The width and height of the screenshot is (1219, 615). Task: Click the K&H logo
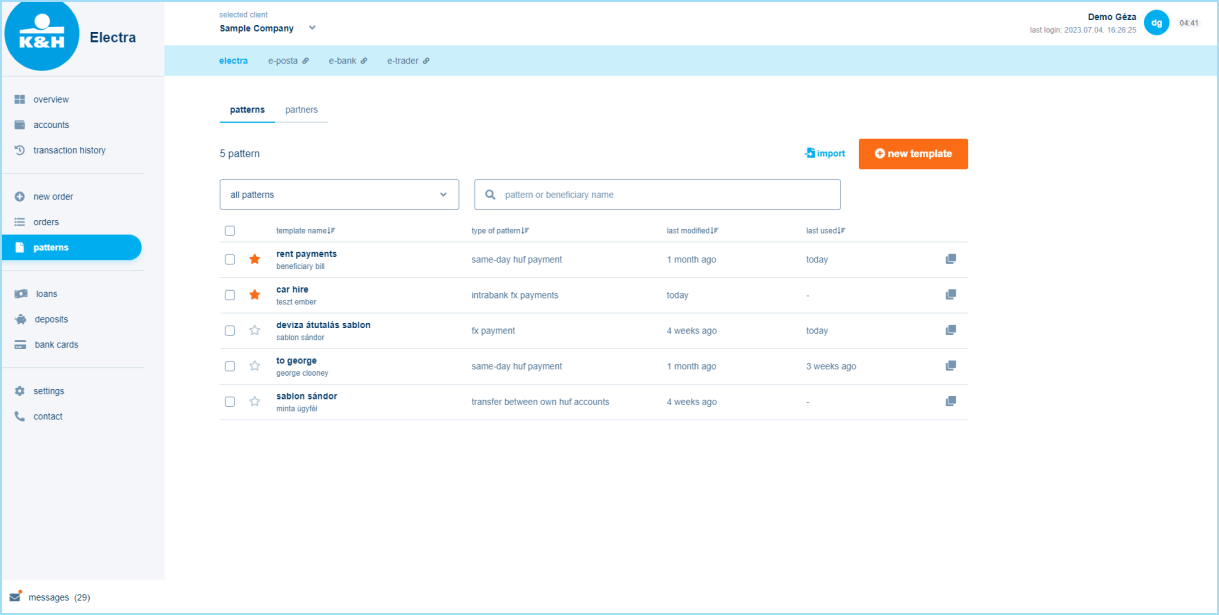42,35
